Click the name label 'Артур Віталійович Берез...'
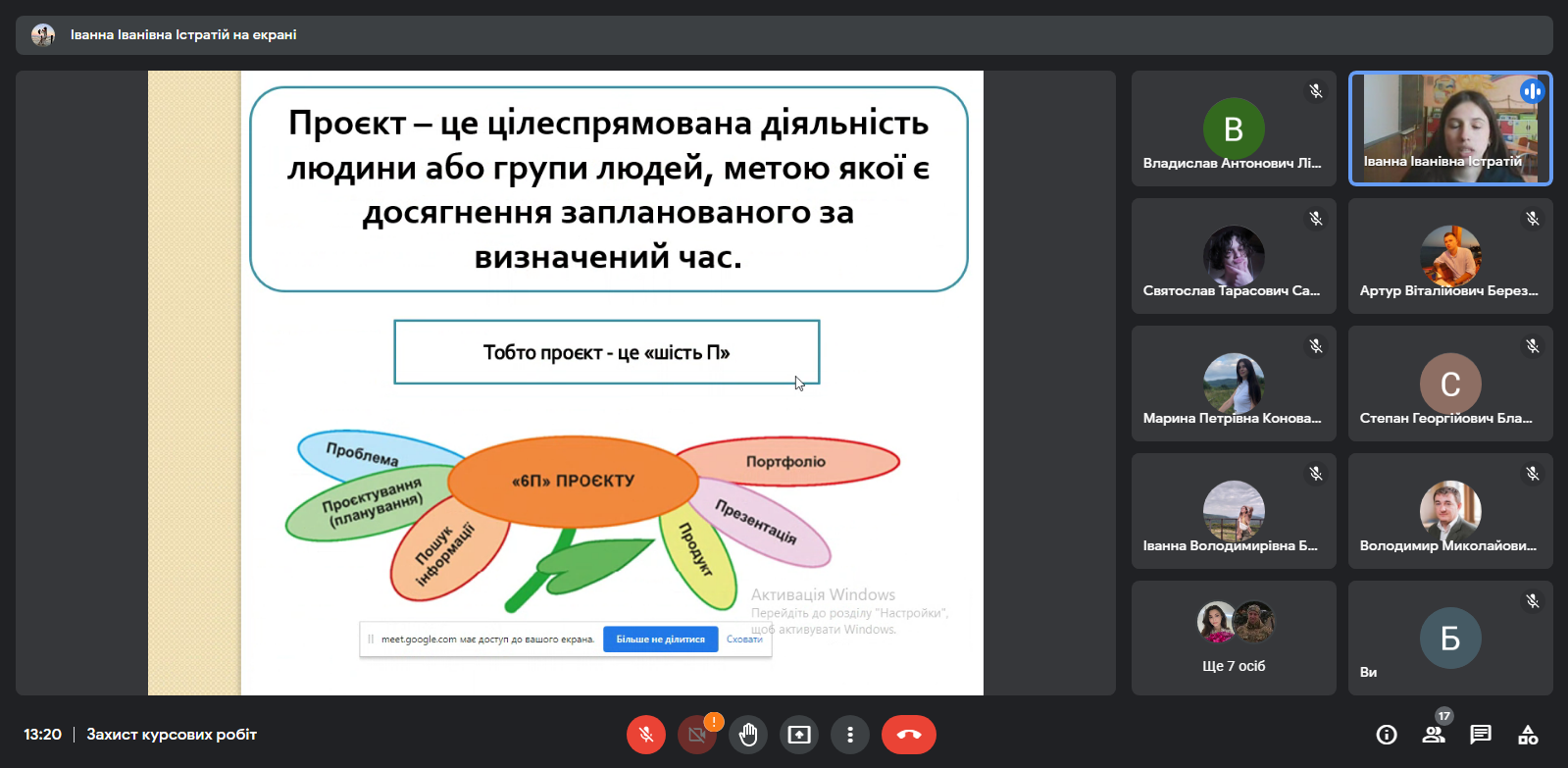The image size is (1568, 768). pyautogui.click(x=1449, y=290)
